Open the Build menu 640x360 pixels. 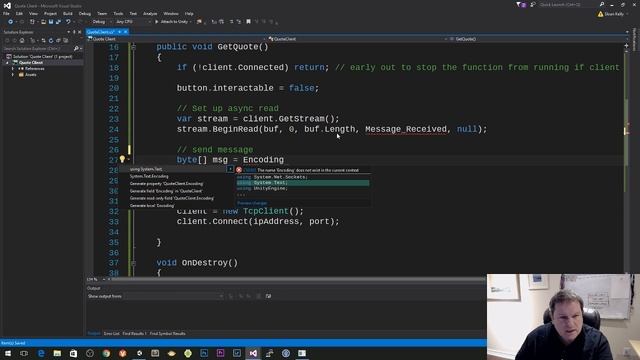[x=68, y=13]
